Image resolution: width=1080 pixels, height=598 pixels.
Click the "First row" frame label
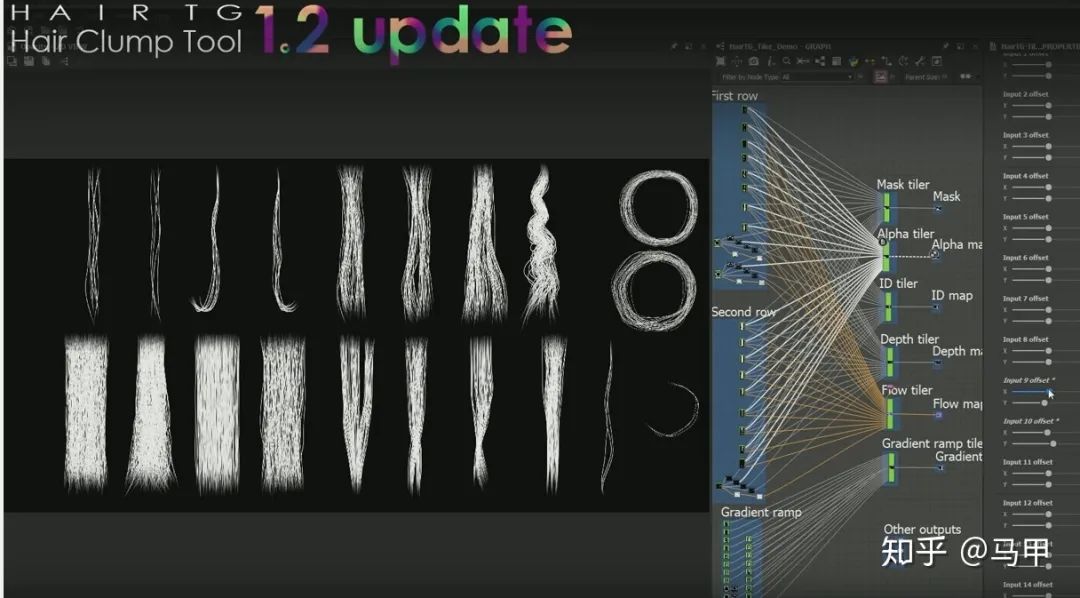tap(734, 96)
